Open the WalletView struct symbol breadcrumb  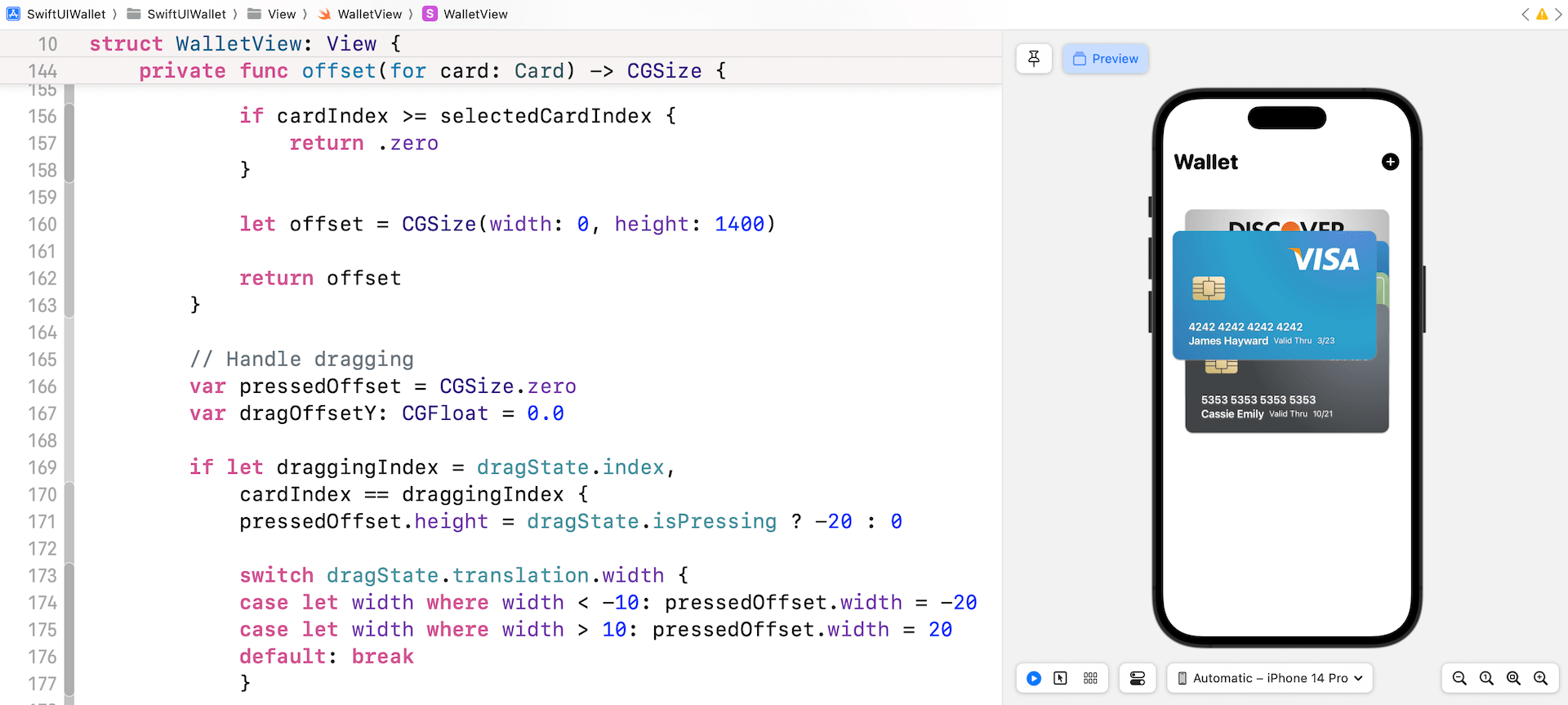(465, 14)
